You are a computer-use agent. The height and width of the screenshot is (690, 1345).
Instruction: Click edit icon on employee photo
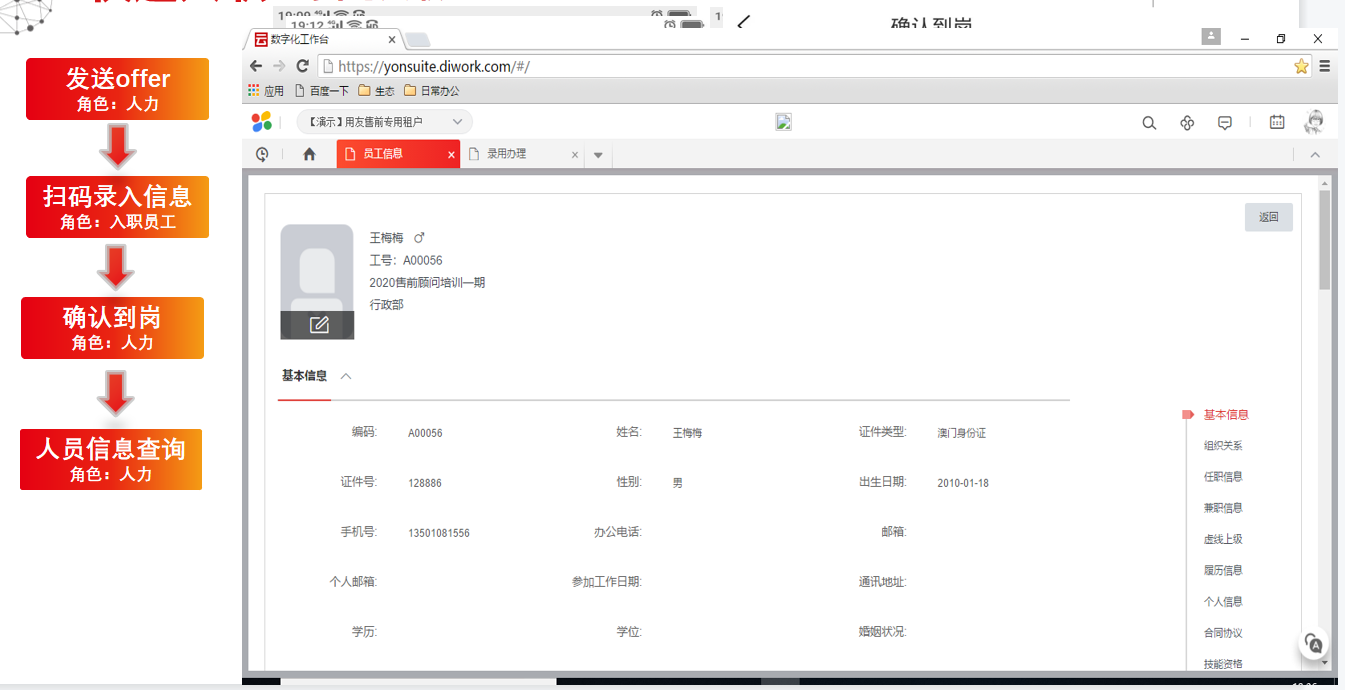point(318,325)
